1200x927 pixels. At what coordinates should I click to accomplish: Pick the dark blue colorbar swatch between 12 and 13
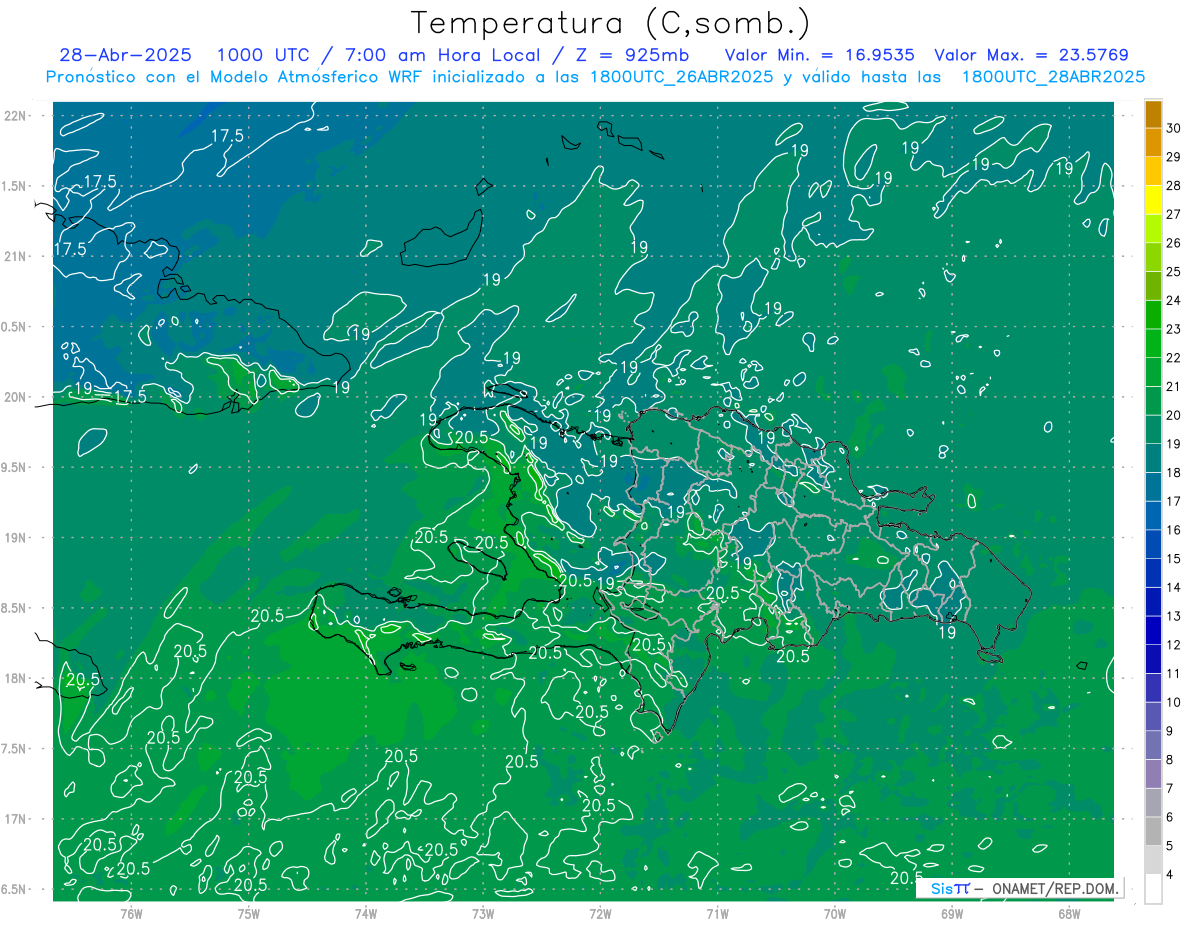pyautogui.click(x=1153, y=630)
